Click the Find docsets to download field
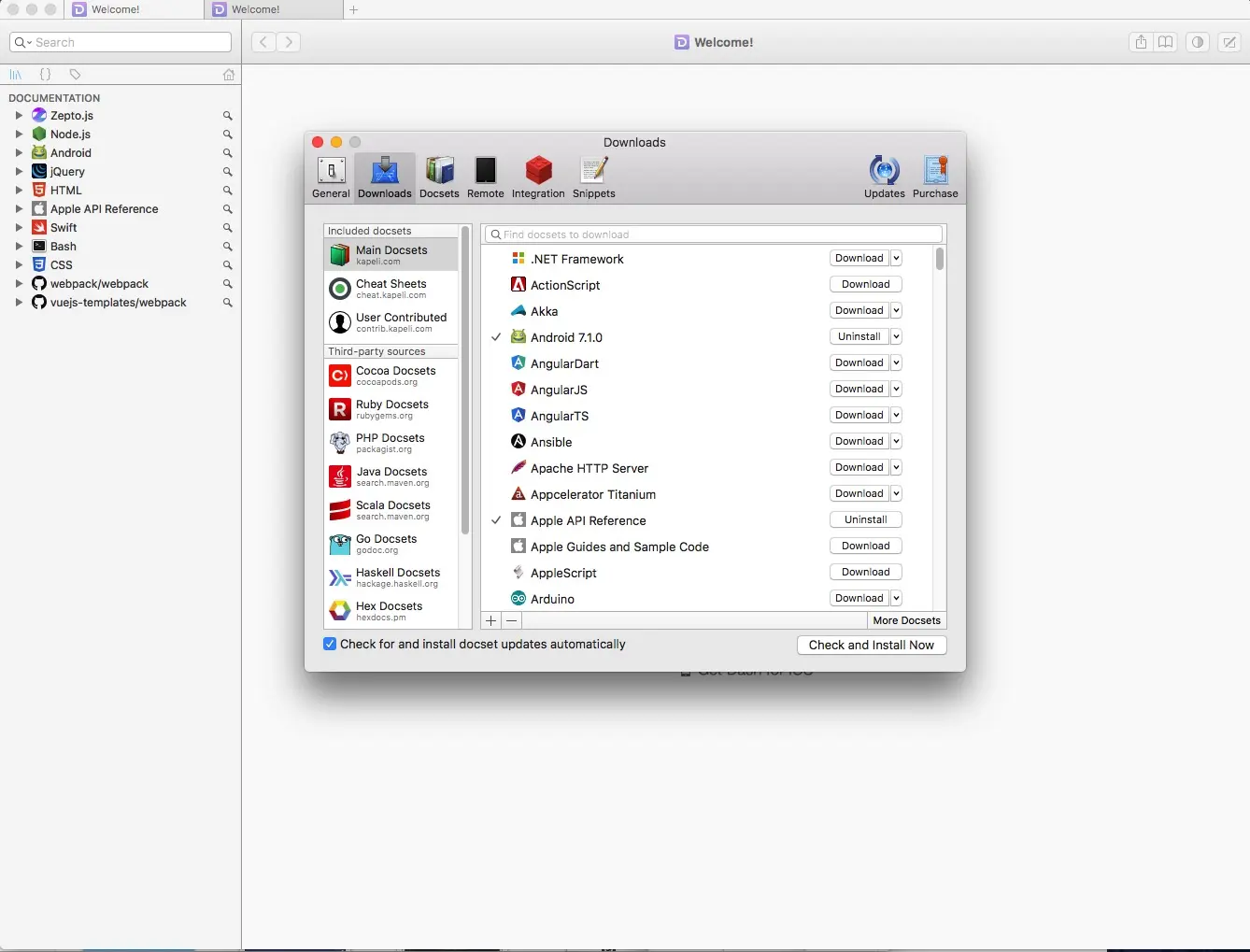This screenshot has height=952, width=1250. (714, 234)
